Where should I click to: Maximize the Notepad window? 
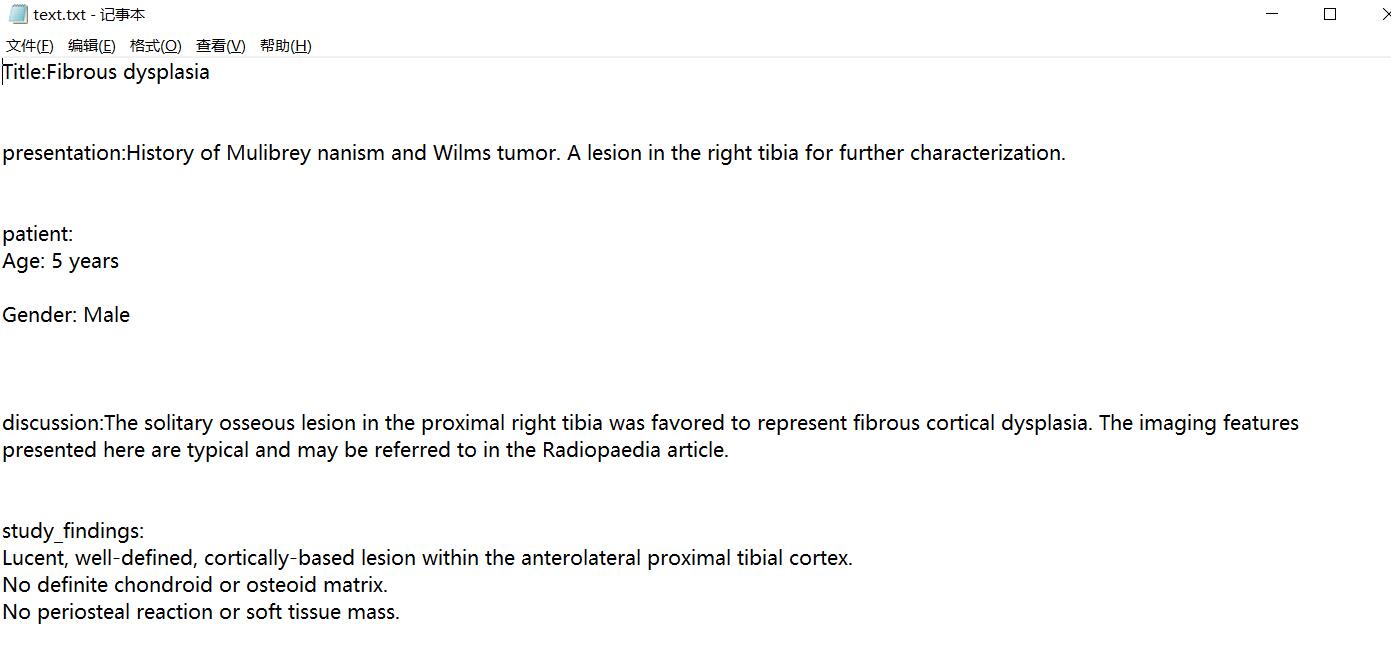coord(1330,14)
